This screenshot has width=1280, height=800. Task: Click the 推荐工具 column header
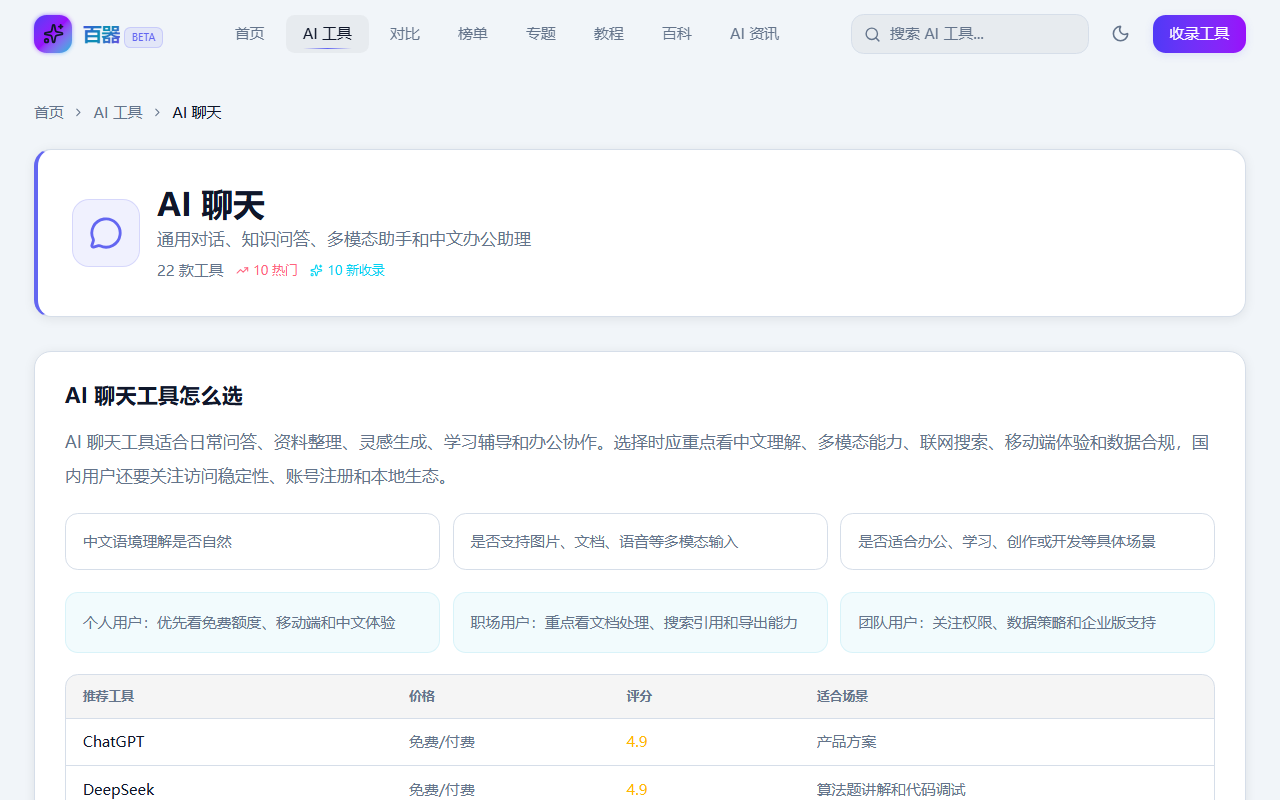point(109,697)
